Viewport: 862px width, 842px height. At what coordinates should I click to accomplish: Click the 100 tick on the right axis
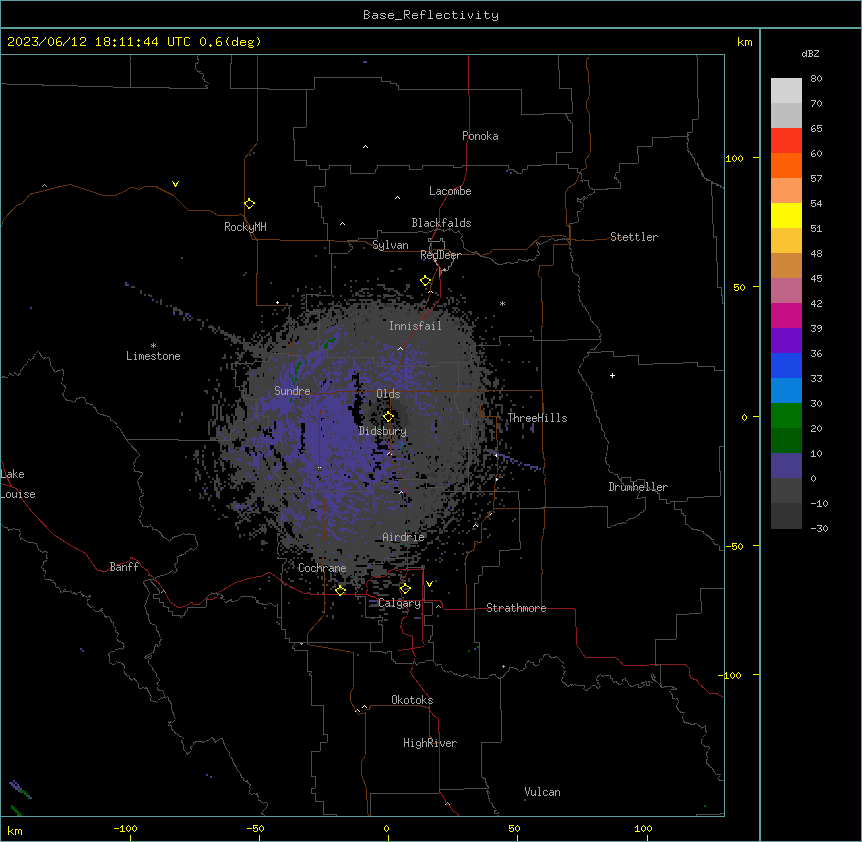[734, 158]
